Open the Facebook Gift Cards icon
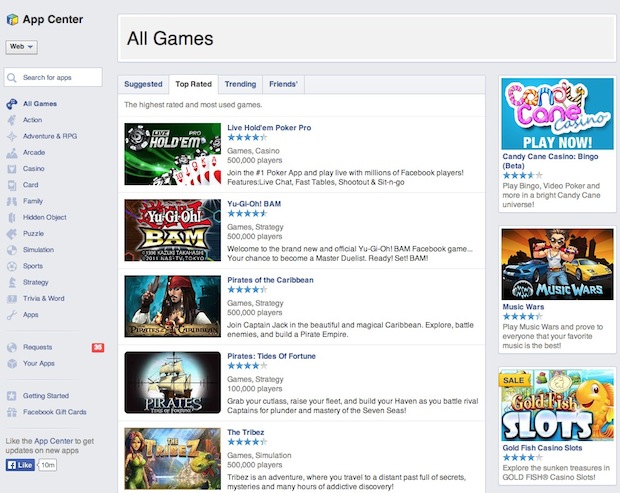The width and height of the screenshot is (620, 493). pyautogui.click(x=11, y=412)
